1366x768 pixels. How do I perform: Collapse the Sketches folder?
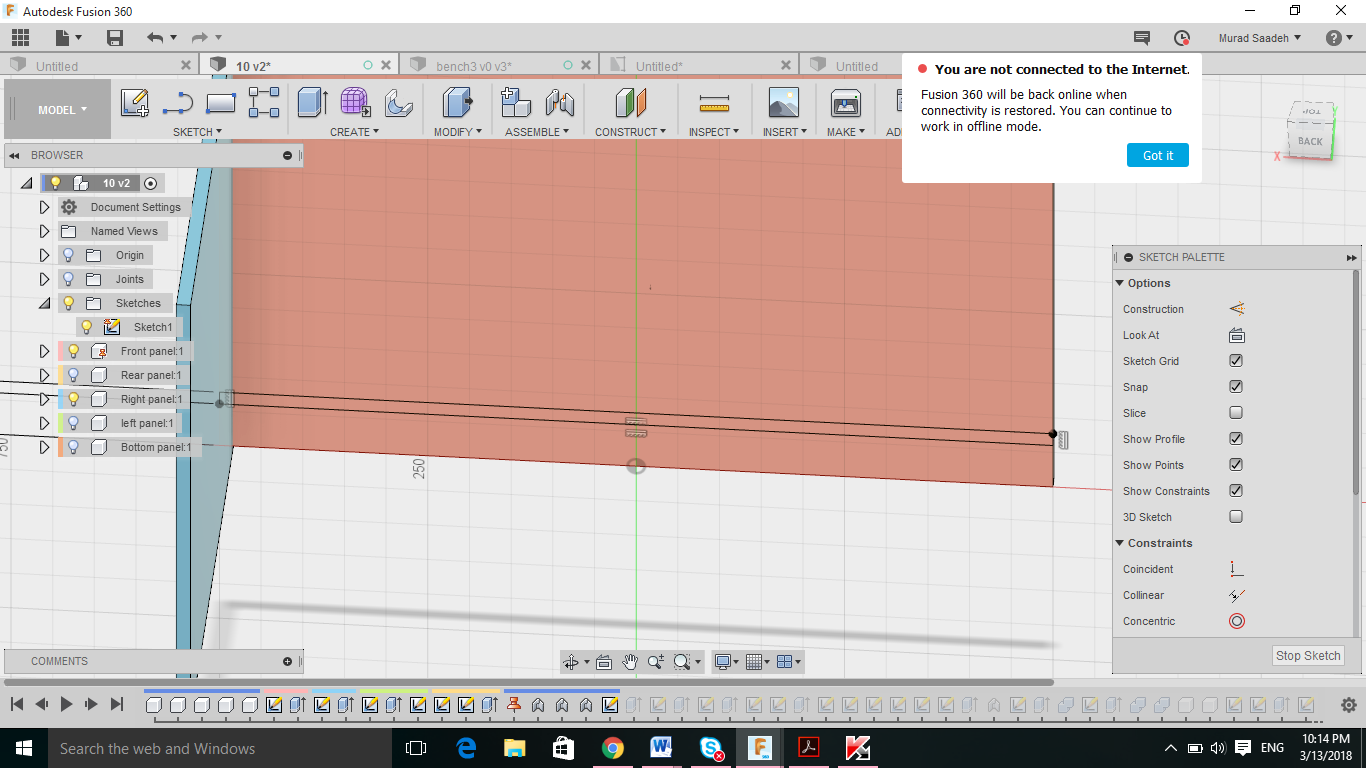[44, 303]
